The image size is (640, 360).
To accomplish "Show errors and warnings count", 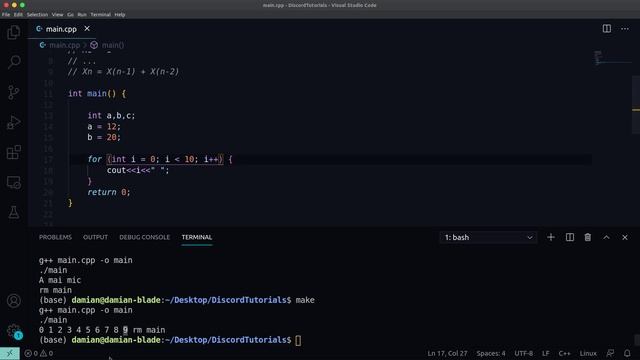I will (x=39, y=353).
